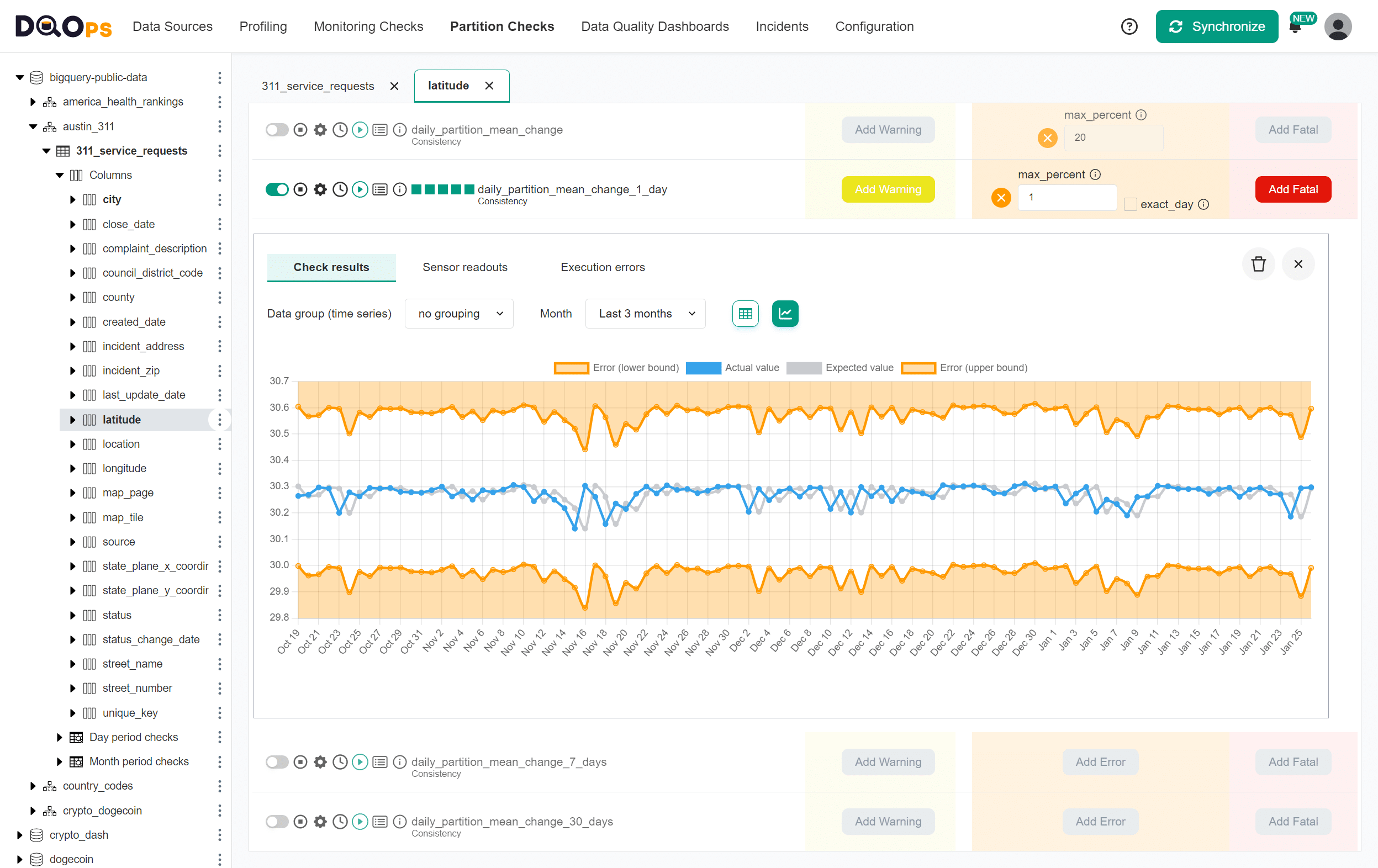Switch check results to table view
Image resolution: width=1378 pixels, height=868 pixels.
[x=745, y=313]
